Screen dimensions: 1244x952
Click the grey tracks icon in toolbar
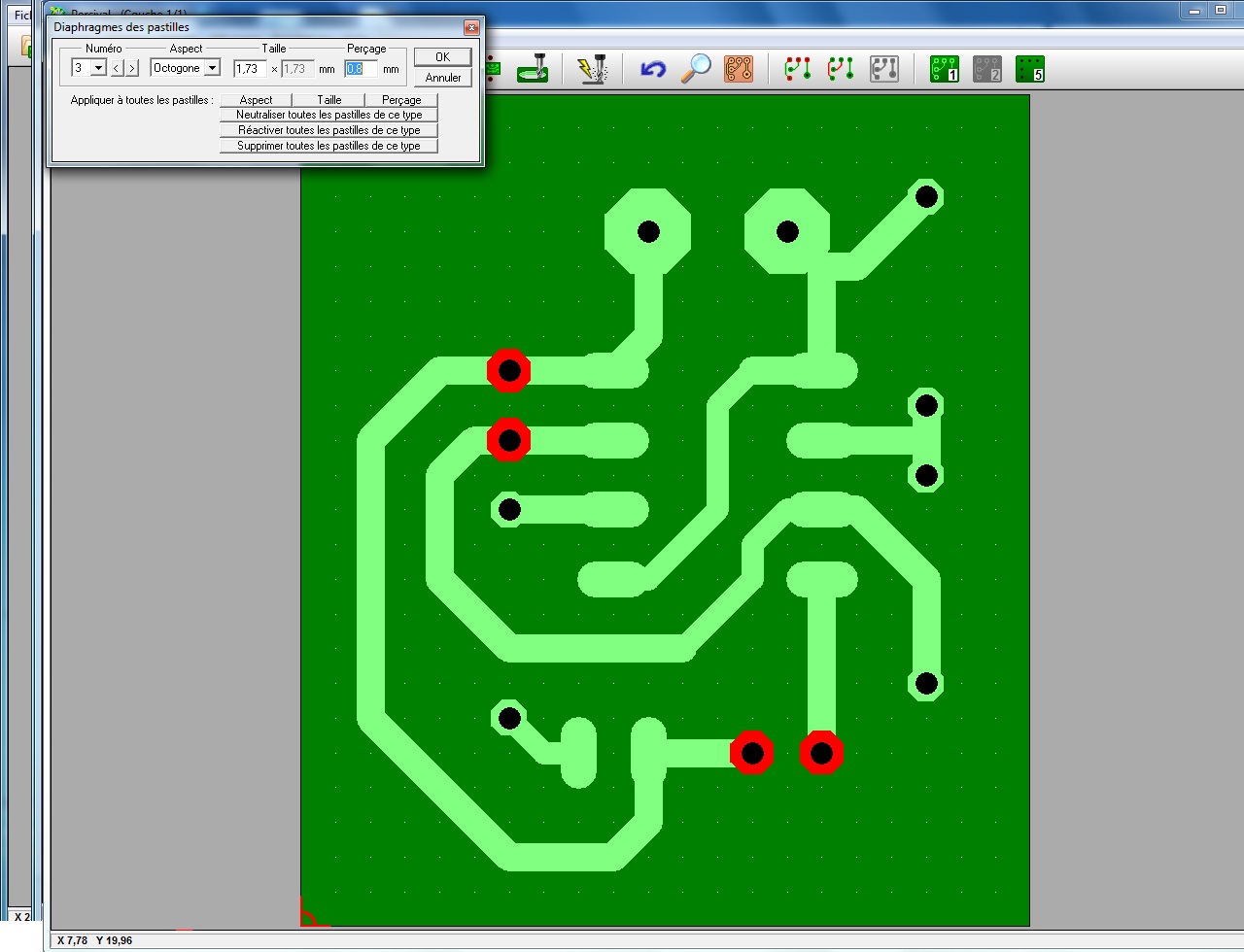click(883, 69)
